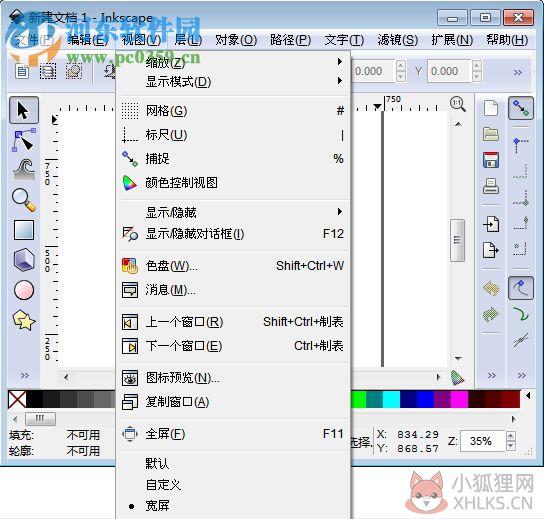Toggle 标尺(U) rulers visibility

click(x=233, y=135)
